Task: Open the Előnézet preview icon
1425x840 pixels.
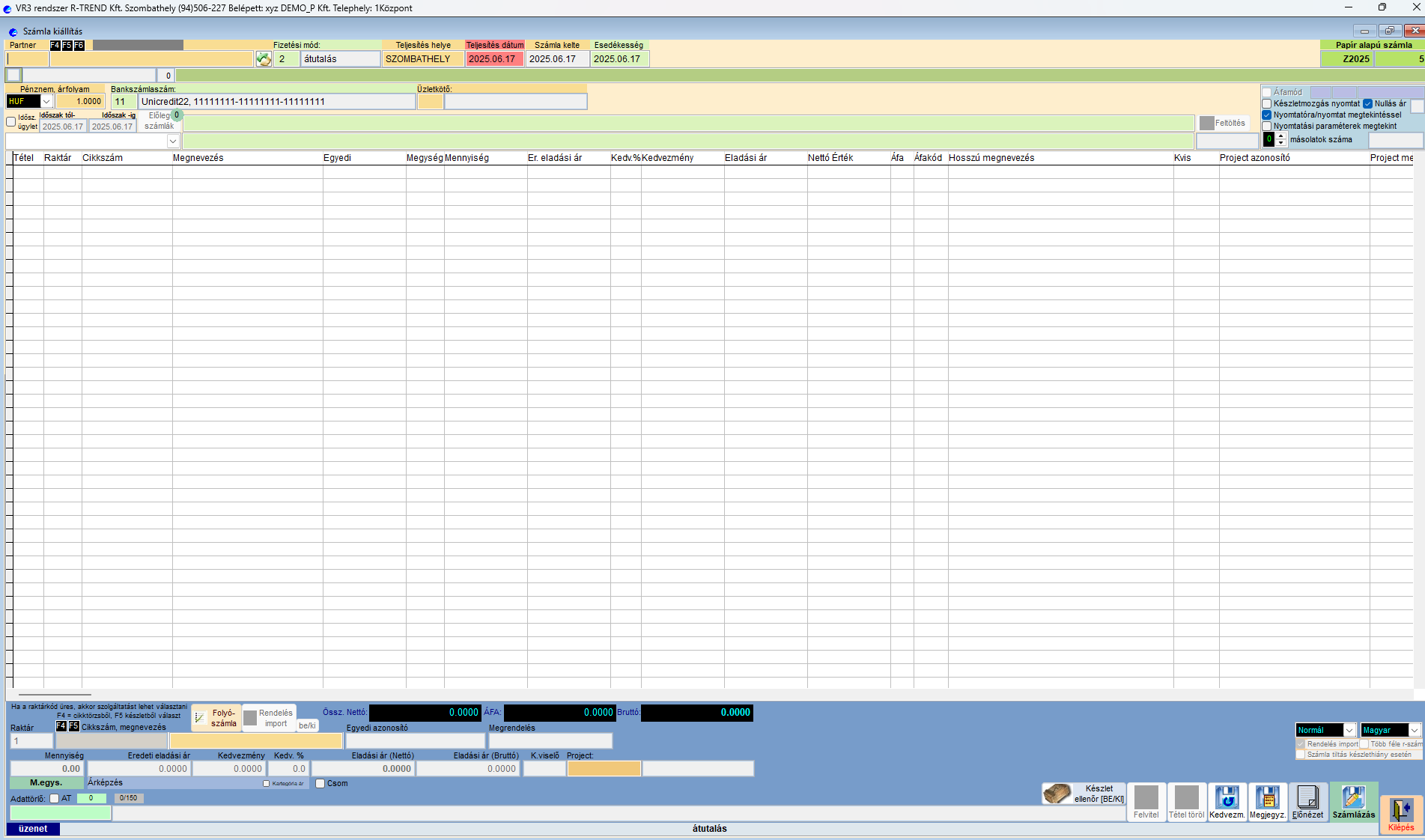Action: point(1307,798)
